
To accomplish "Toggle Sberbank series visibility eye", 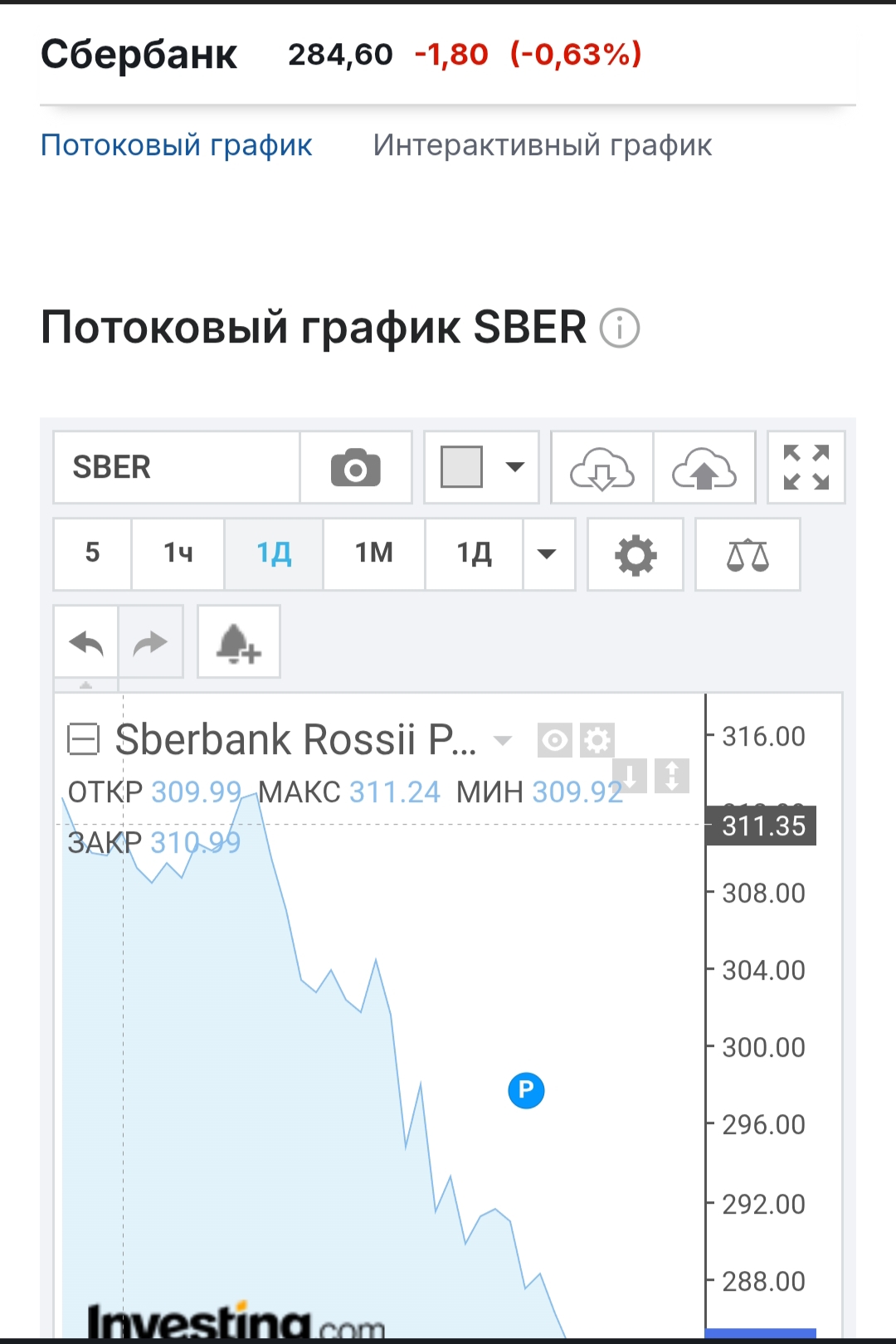I will point(554,740).
